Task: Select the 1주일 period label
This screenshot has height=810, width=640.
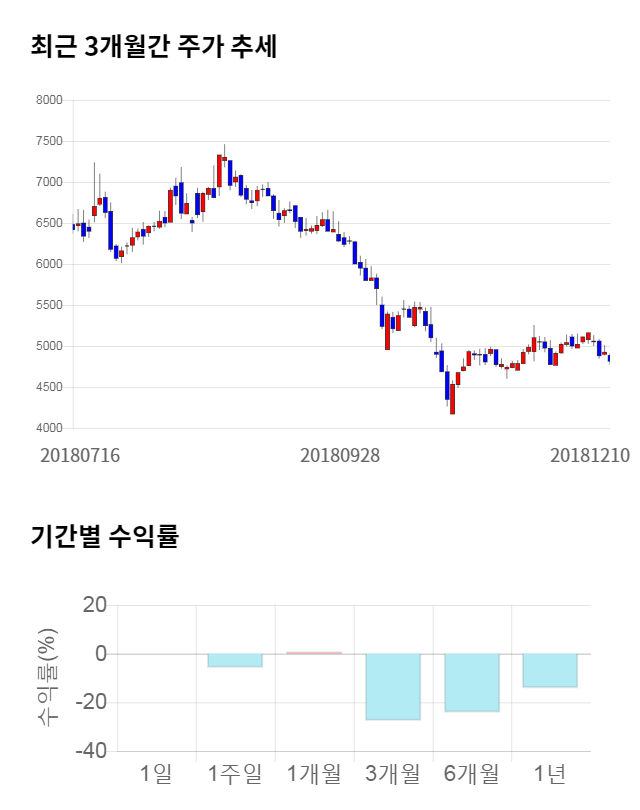Action: coord(235,773)
